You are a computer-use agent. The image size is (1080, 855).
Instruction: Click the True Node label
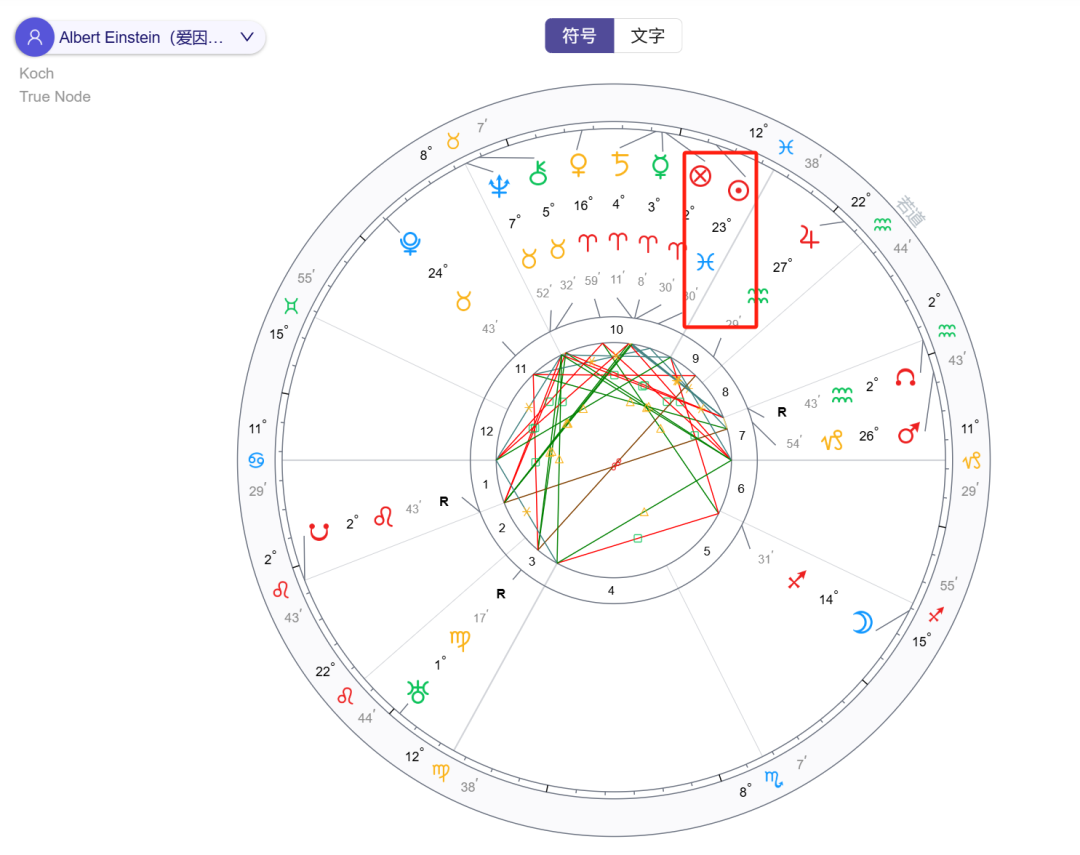(x=55, y=97)
